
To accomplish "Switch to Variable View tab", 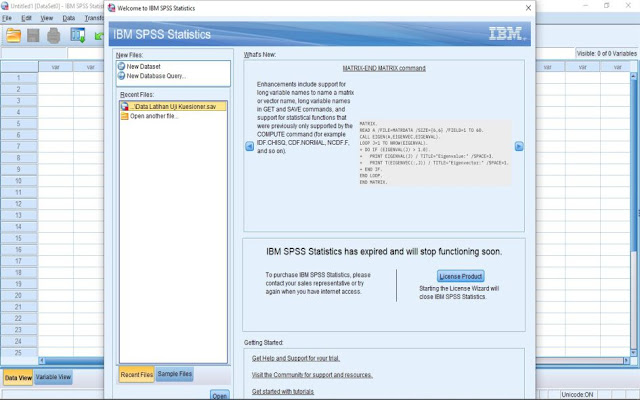I will point(53,377).
